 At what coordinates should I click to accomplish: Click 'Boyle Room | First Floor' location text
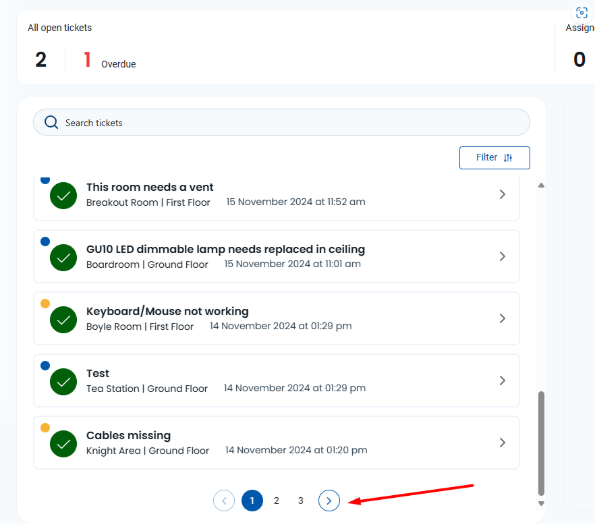[140, 326]
